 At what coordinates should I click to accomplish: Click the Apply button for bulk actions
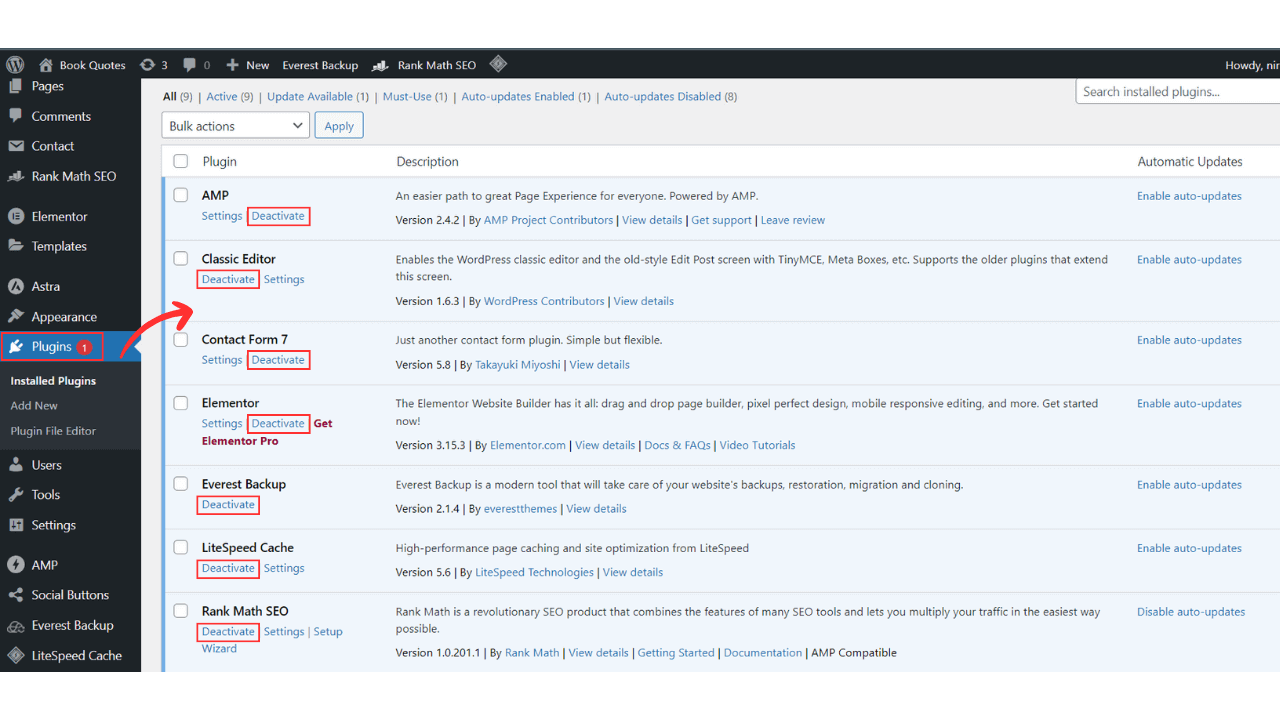pyautogui.click(x=338, y=125)
